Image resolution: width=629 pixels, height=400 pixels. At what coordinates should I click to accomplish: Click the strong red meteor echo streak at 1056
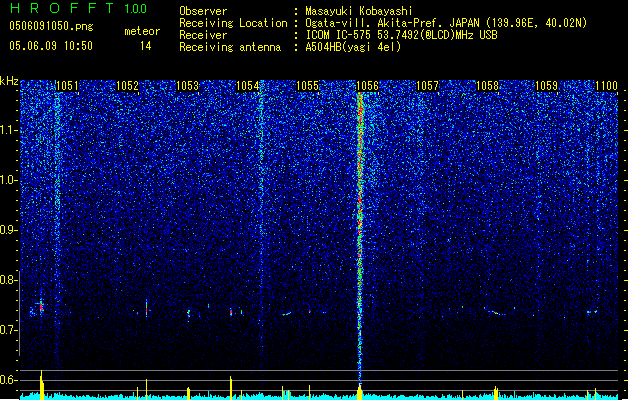[x=360, y=237]
